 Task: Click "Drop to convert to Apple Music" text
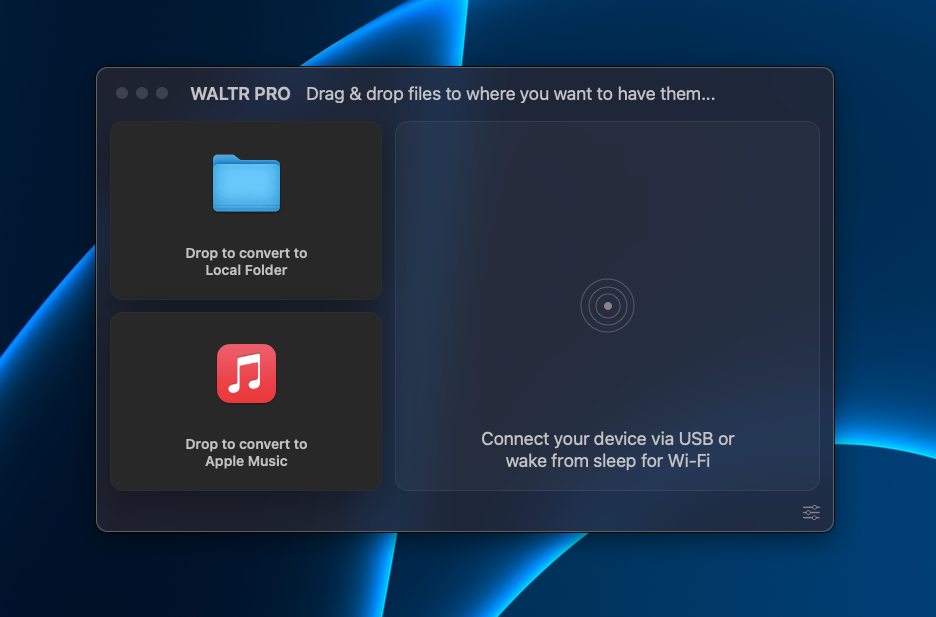coord(247,452)
